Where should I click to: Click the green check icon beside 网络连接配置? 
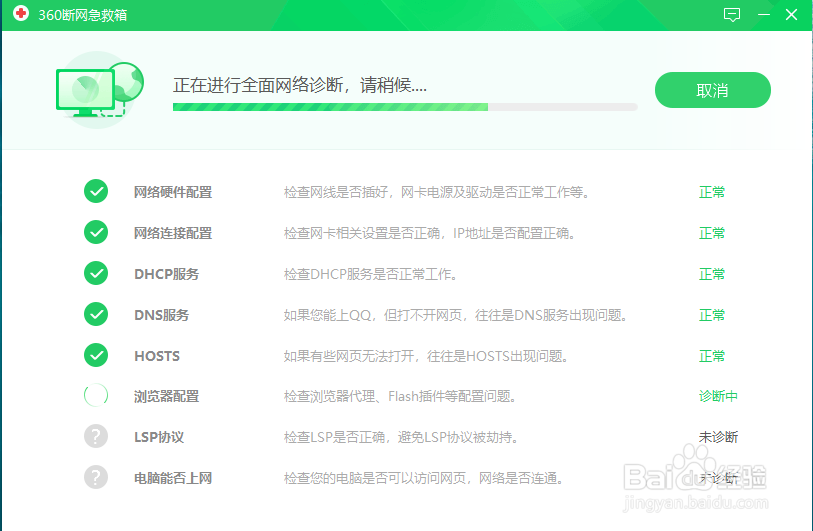(96, 232)
